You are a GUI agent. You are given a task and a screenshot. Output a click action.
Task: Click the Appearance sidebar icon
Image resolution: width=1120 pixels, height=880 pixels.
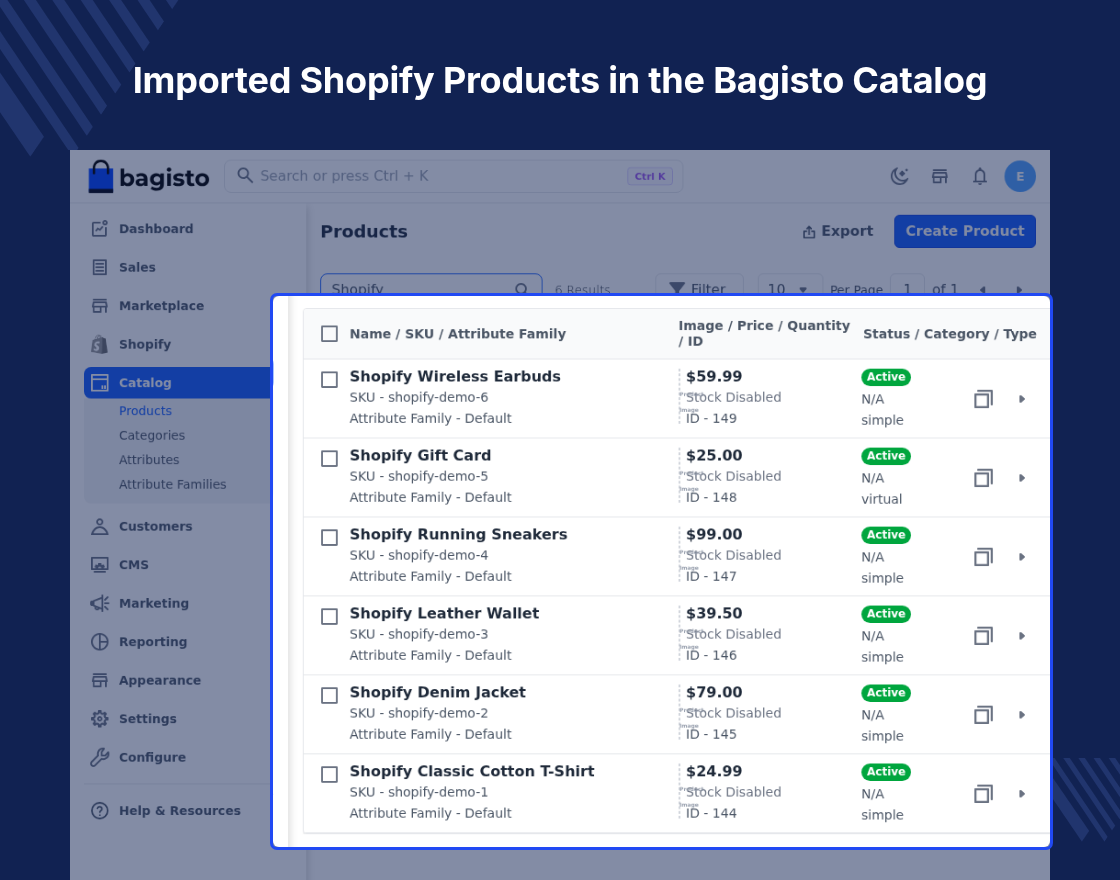coord(100,680)
